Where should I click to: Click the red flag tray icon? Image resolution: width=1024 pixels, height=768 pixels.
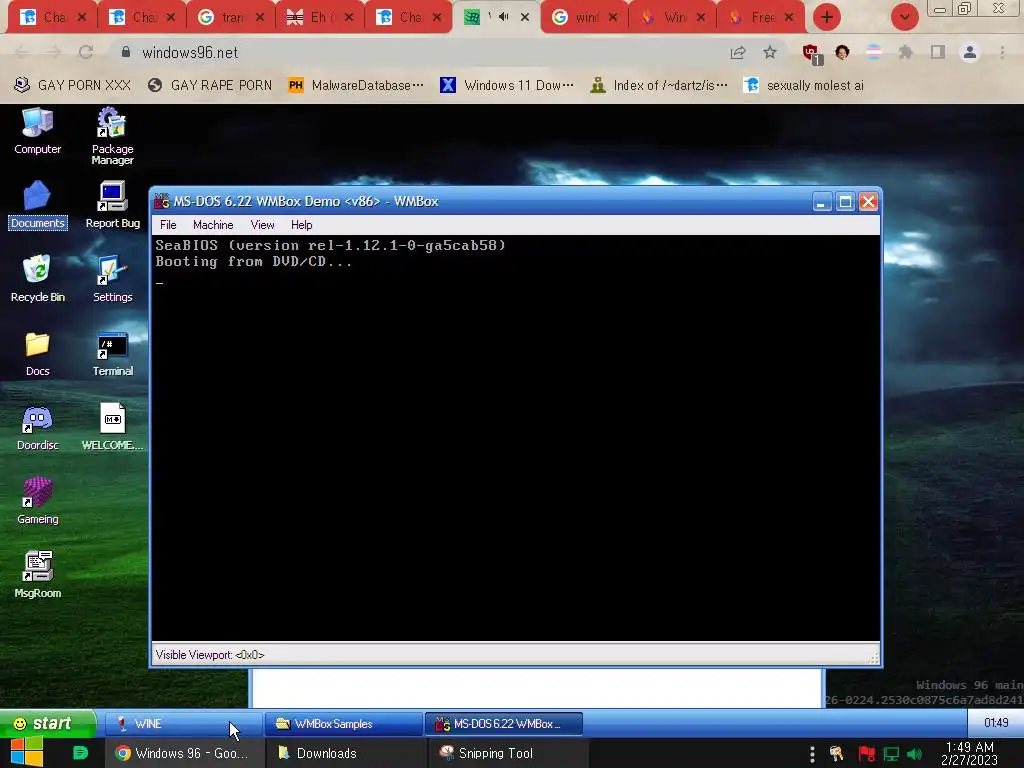(867, 754)
